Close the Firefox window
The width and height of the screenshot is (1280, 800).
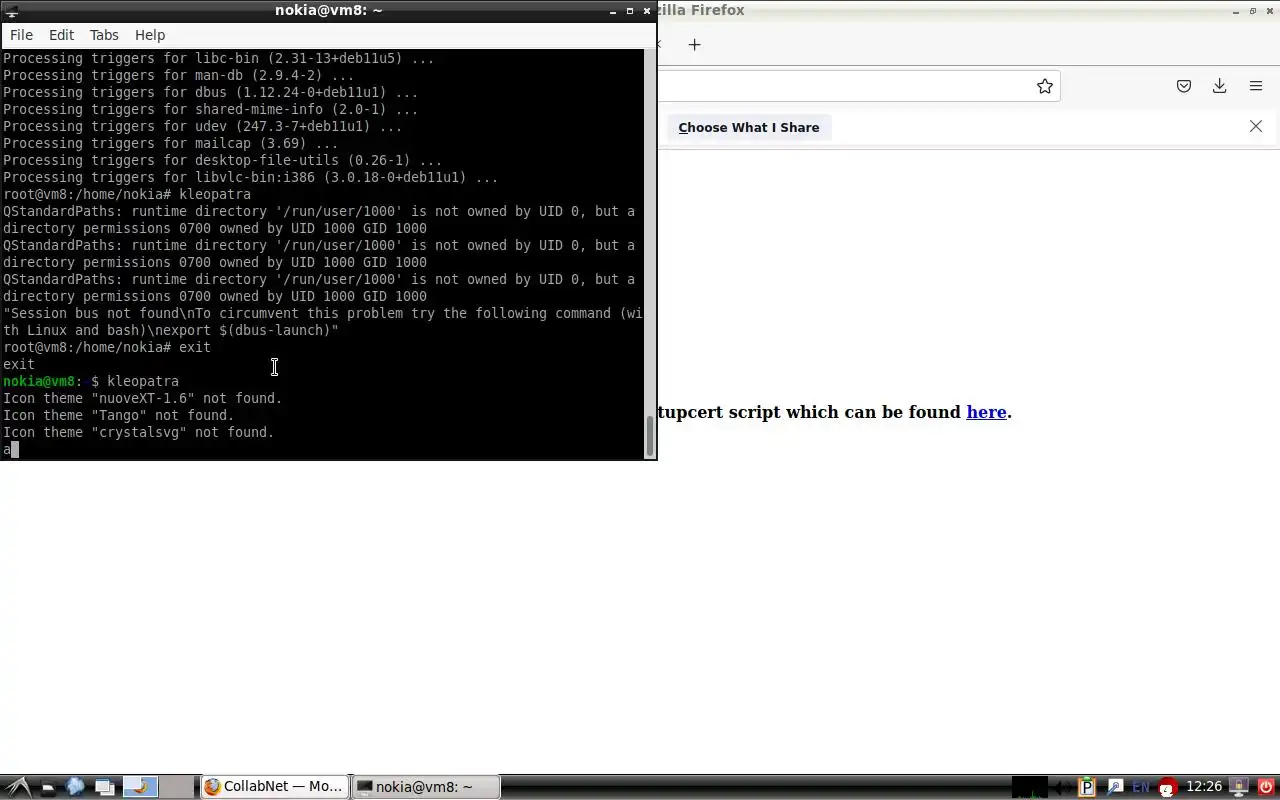tap(1270, 11)
